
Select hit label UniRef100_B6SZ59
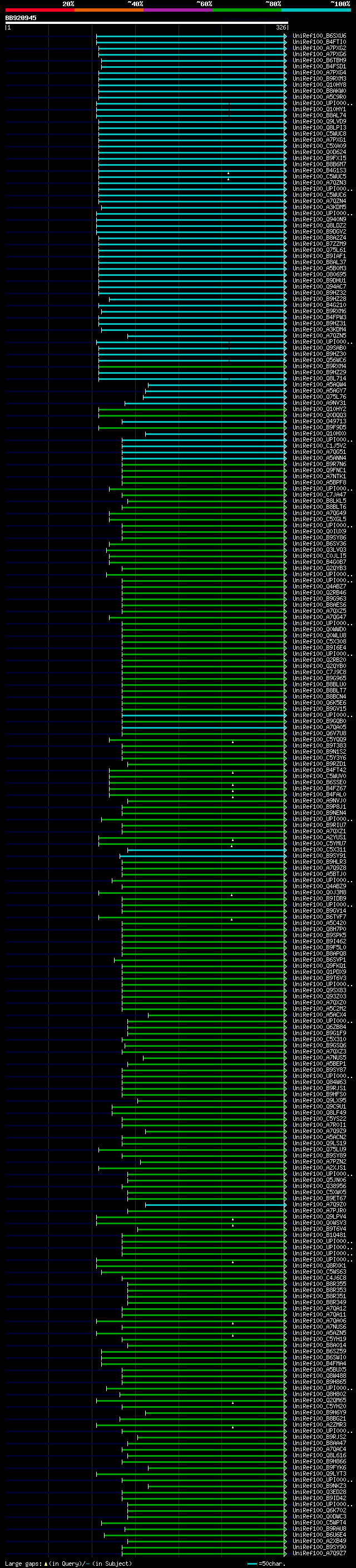[x=319, y=1351]
